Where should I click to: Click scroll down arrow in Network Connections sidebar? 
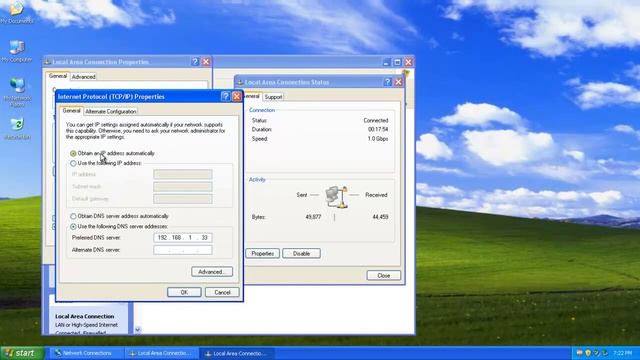coord(138,330)
